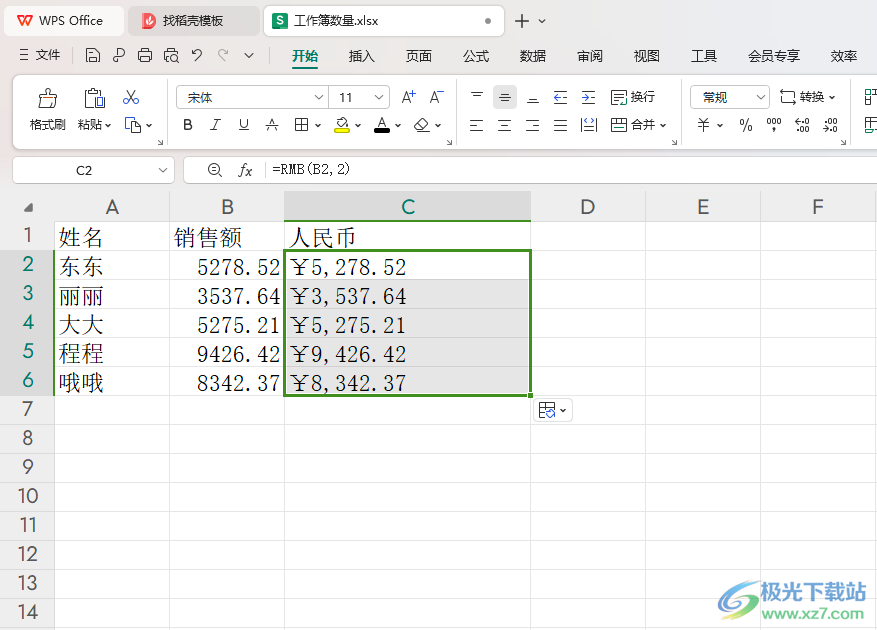Image resolution: width=877 pixels, height=630 pixels.
Task: Click the Print icon
Action: [145, 55]
